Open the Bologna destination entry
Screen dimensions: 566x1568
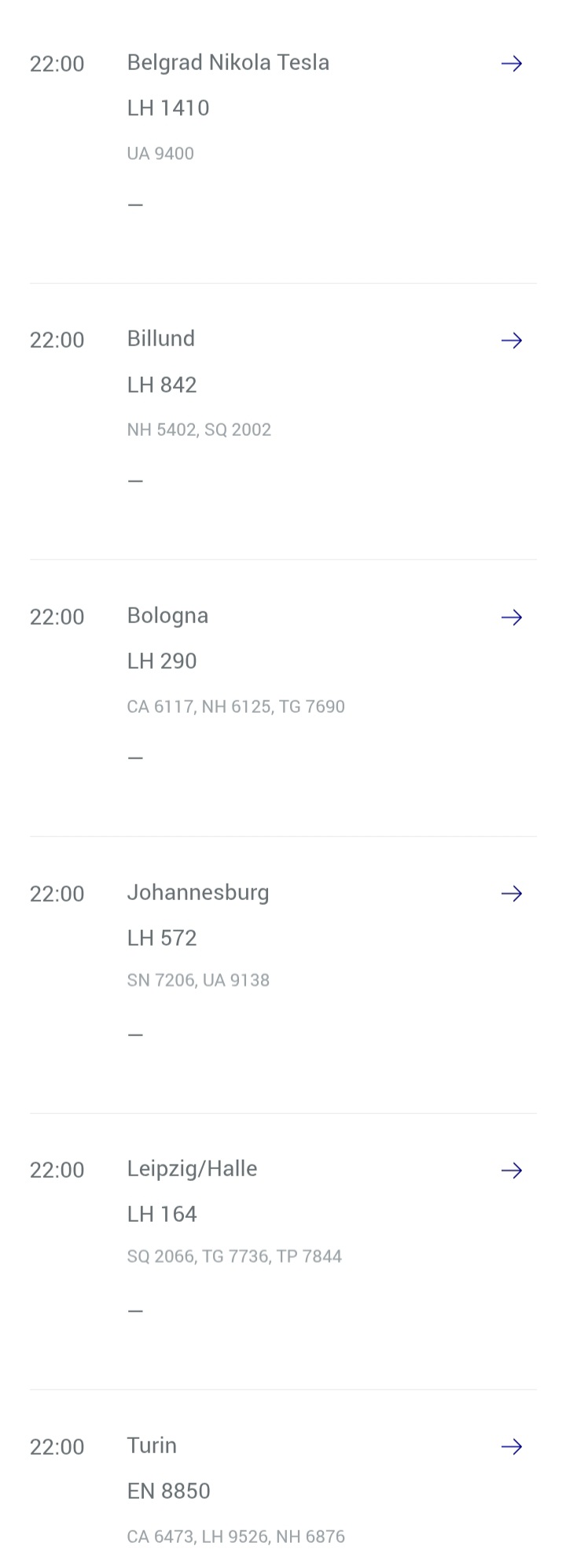click(x=167, y=615)
